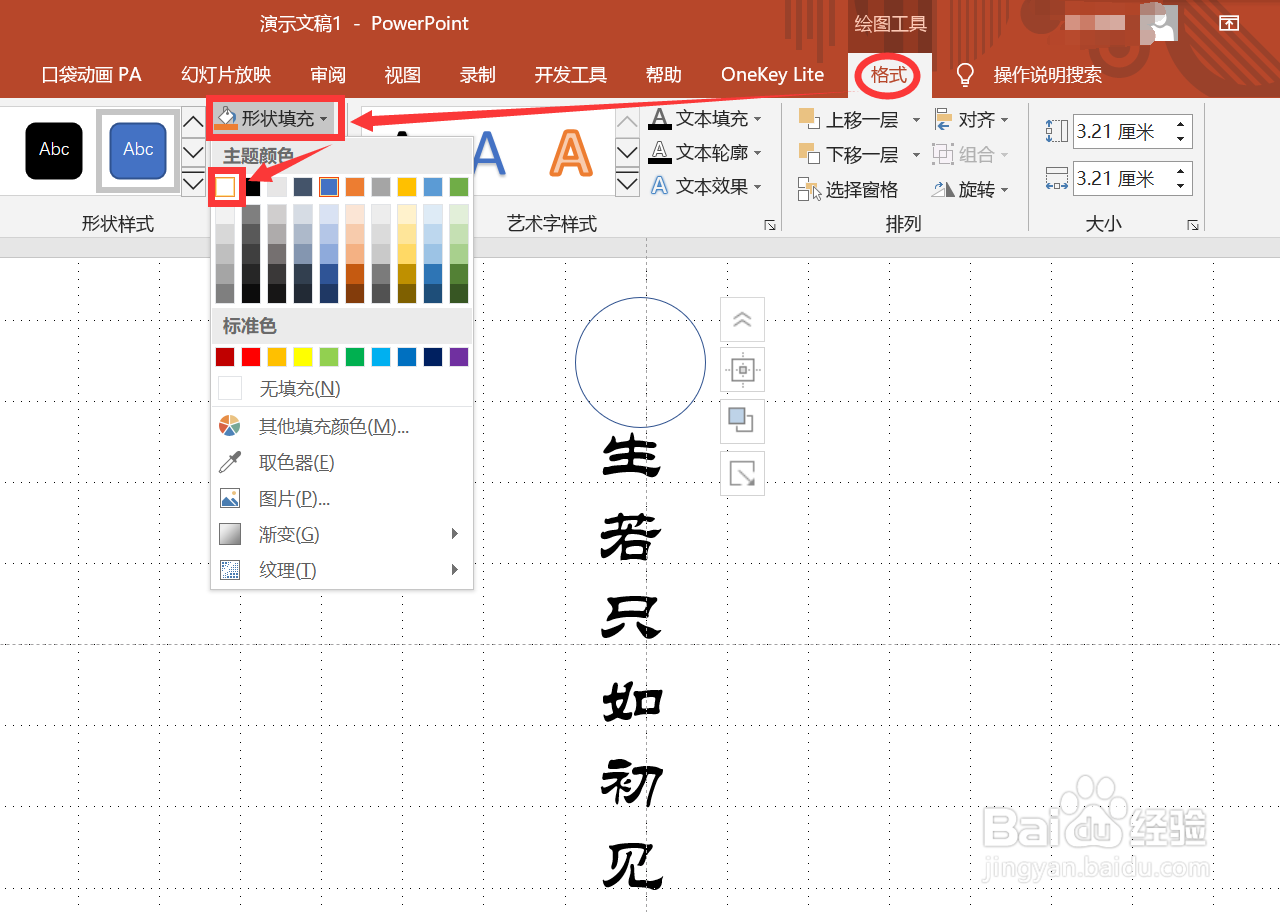Open the 口袋动画 PA tab
This screenshot has width=1280, height=912.
pyautogui.click(x=92, y=75)
